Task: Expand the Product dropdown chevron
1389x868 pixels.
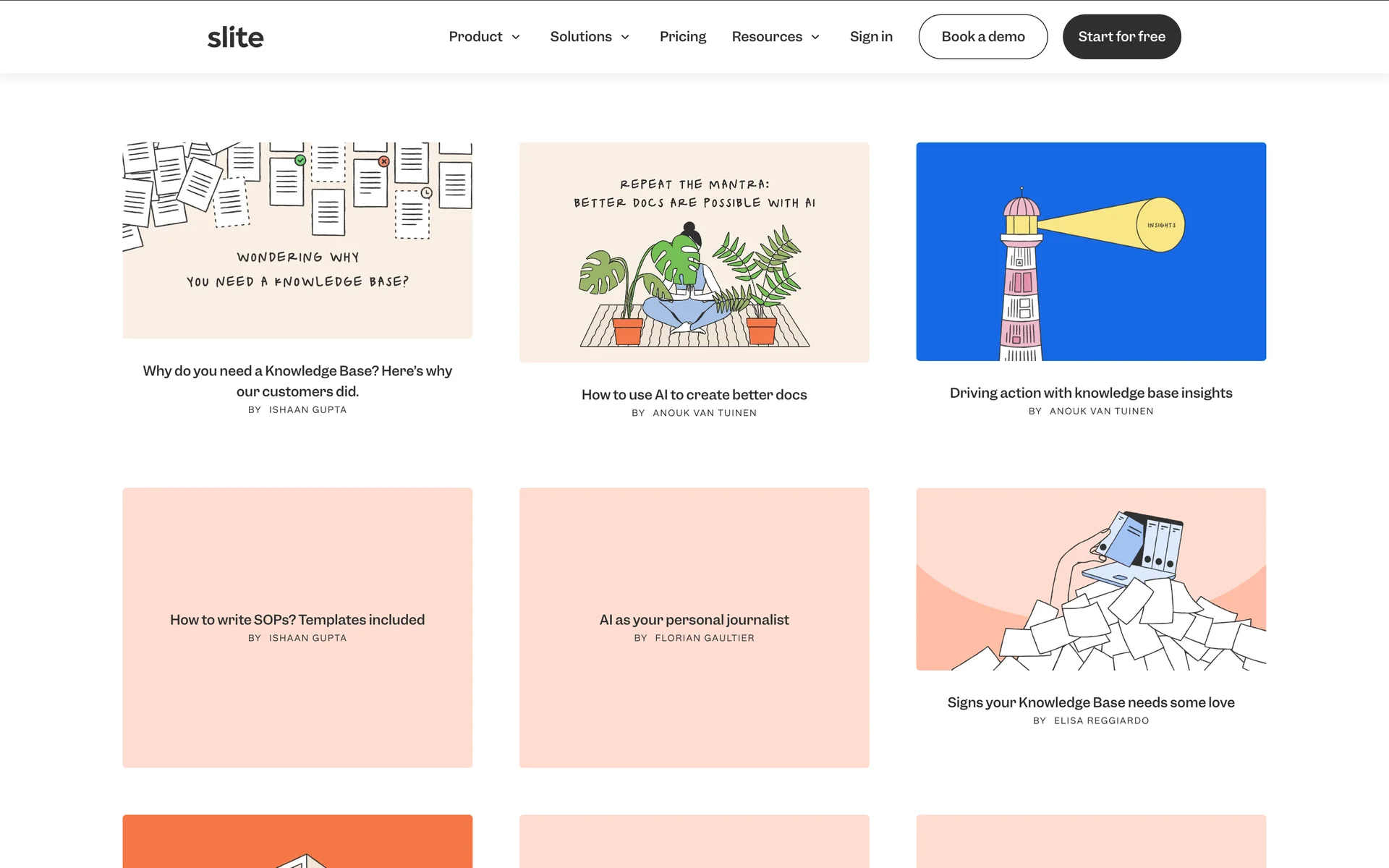Action: click(x=516, y=37)
